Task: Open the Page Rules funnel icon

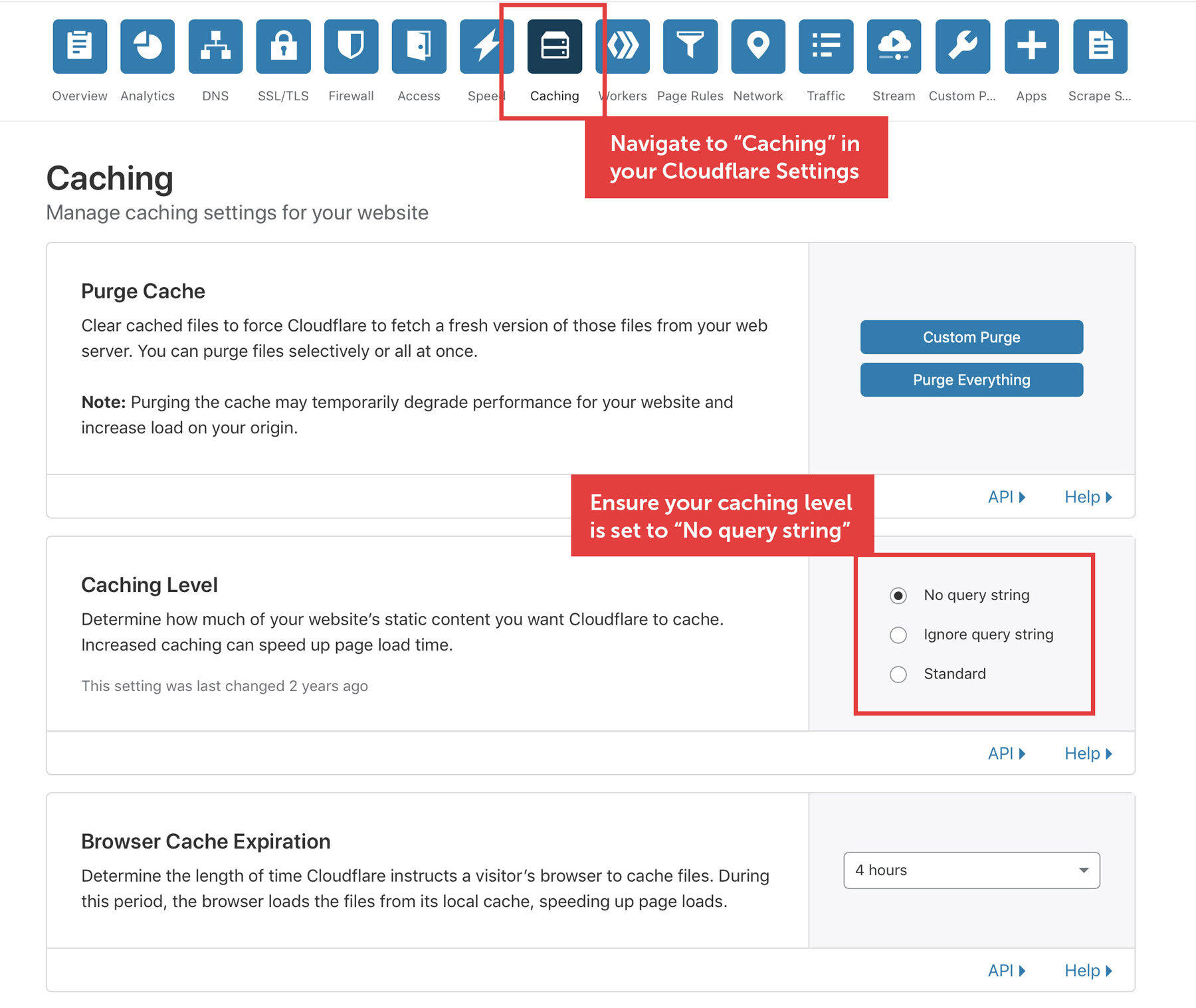Action: tap(690, 47)
